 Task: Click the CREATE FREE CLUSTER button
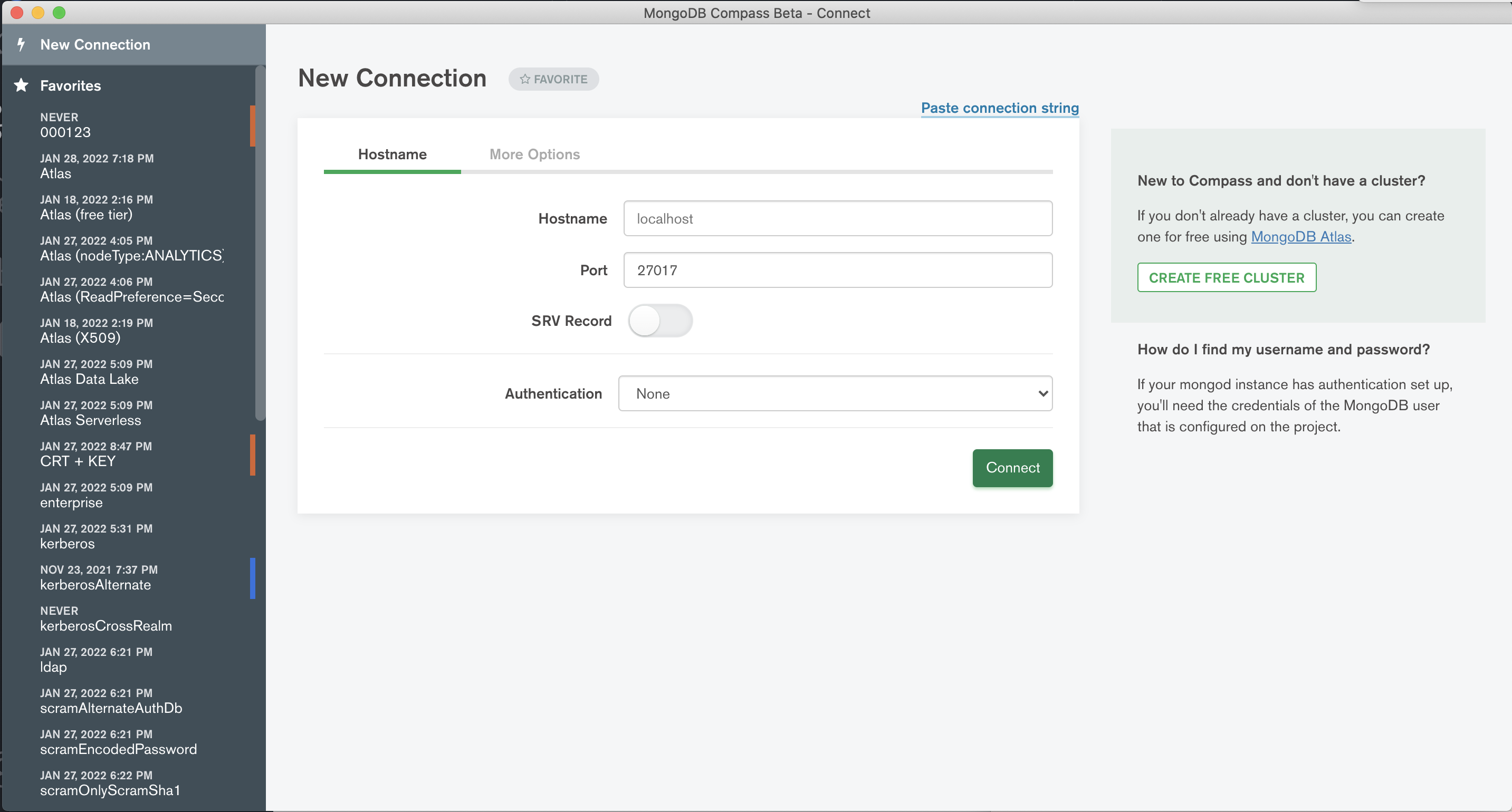[x=1226, y=277]
